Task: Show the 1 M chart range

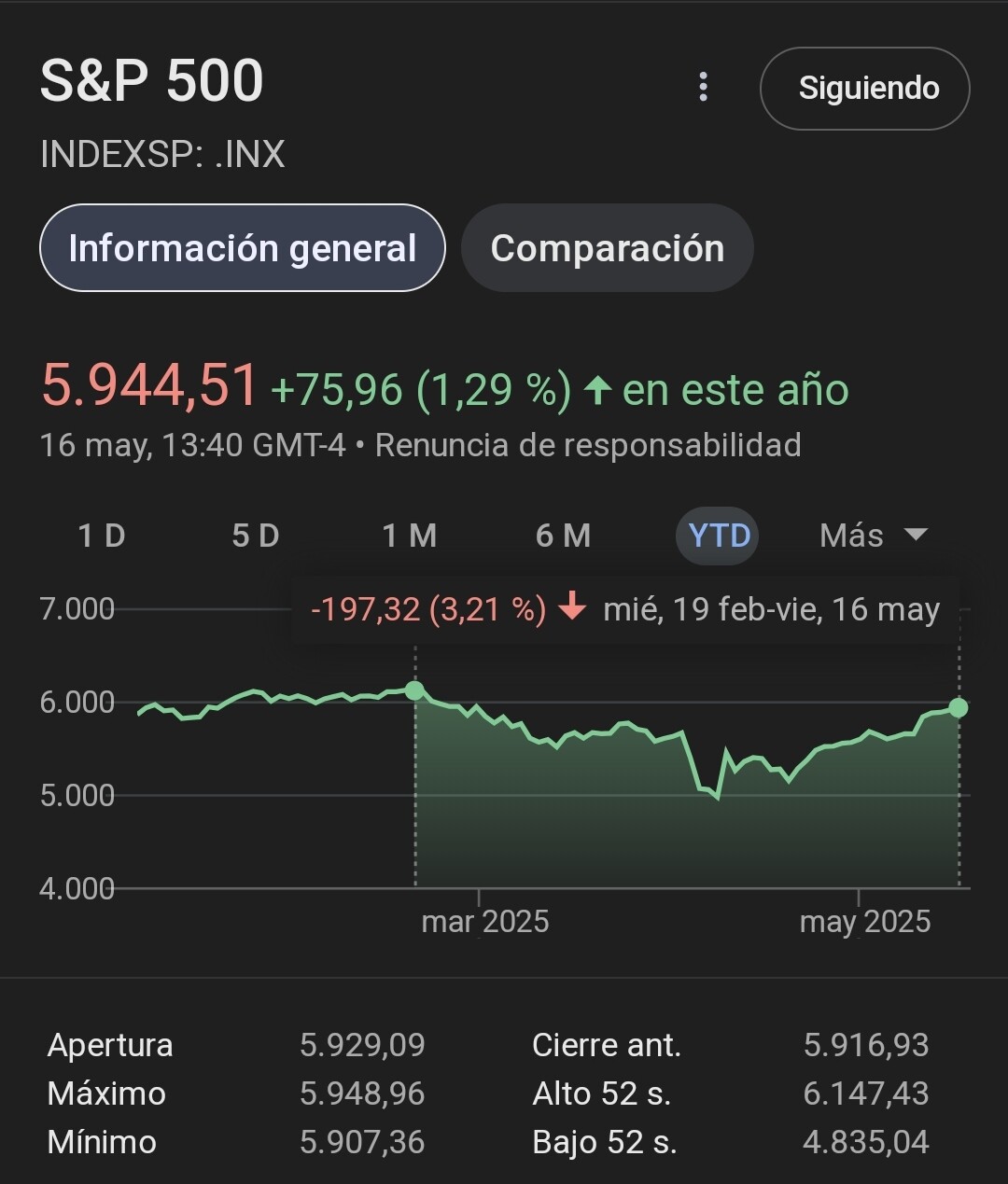Action: 410,536
